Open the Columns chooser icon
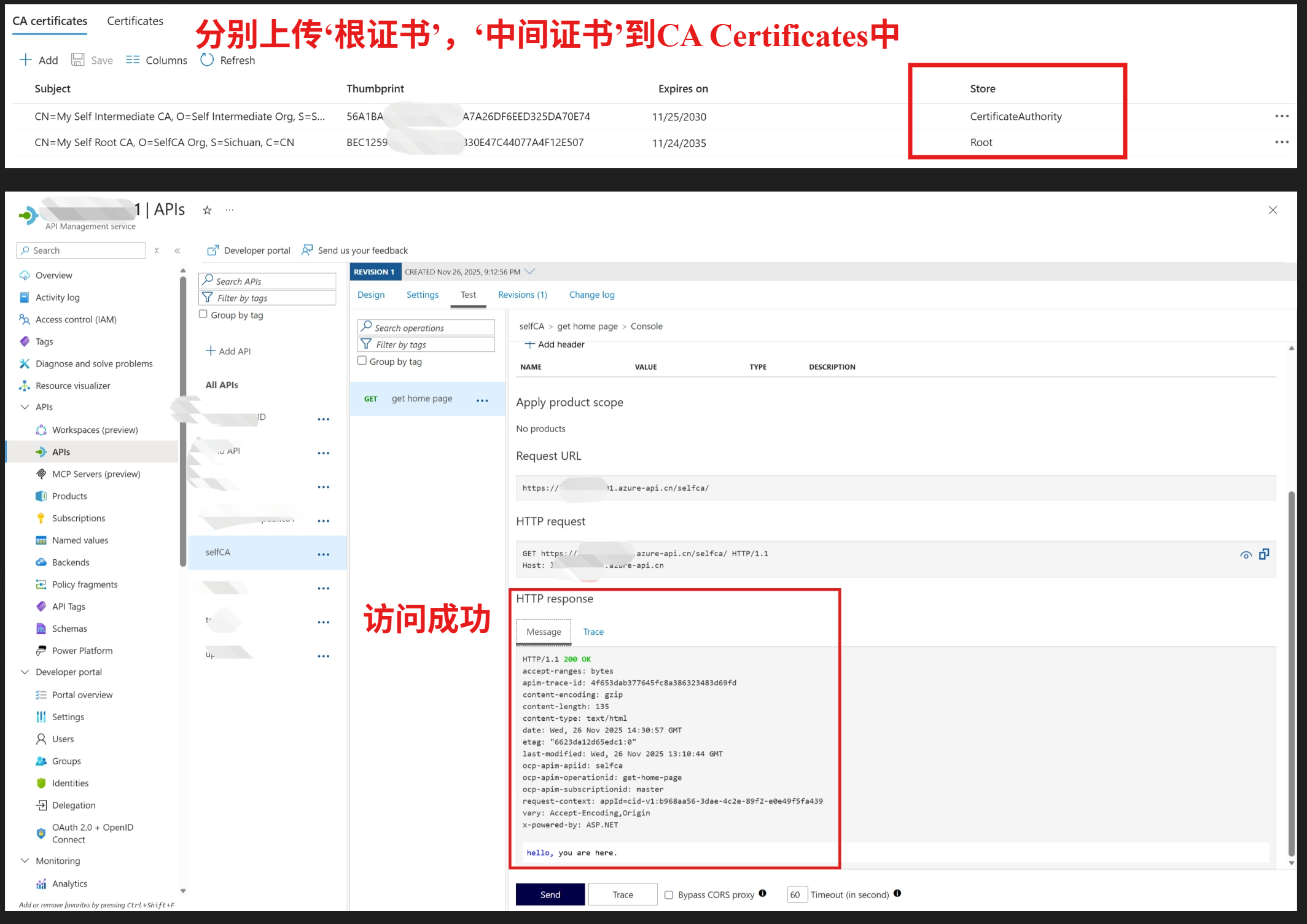This screenshot has height=924, width=1307. click(x=133, y=60)
